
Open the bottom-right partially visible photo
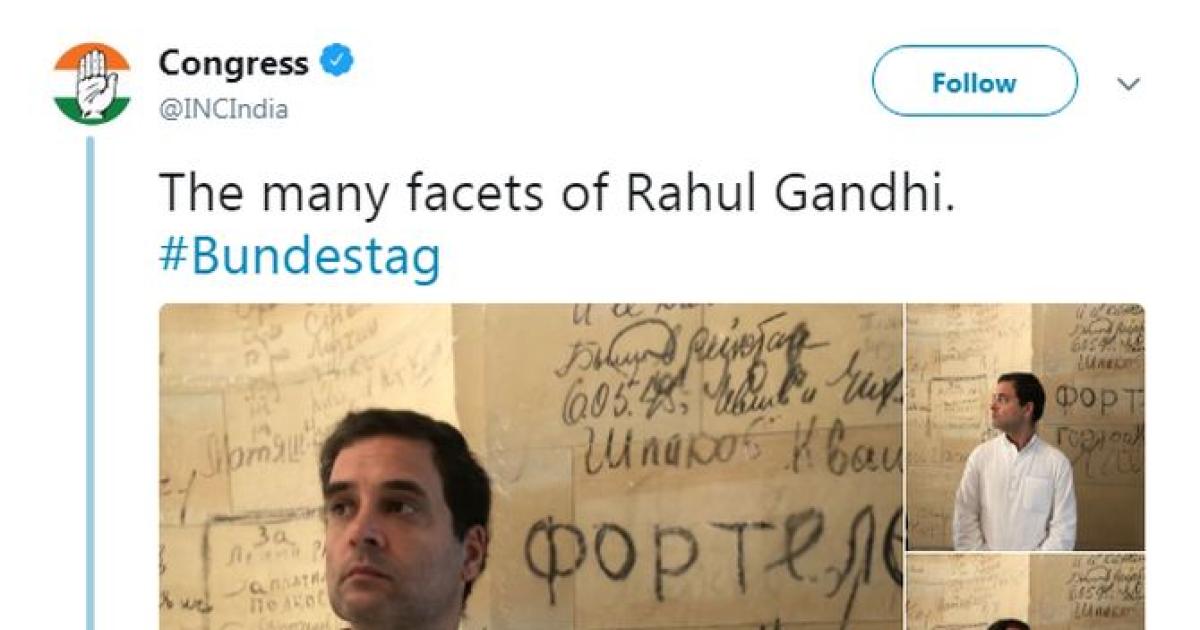pos(1025,592)
